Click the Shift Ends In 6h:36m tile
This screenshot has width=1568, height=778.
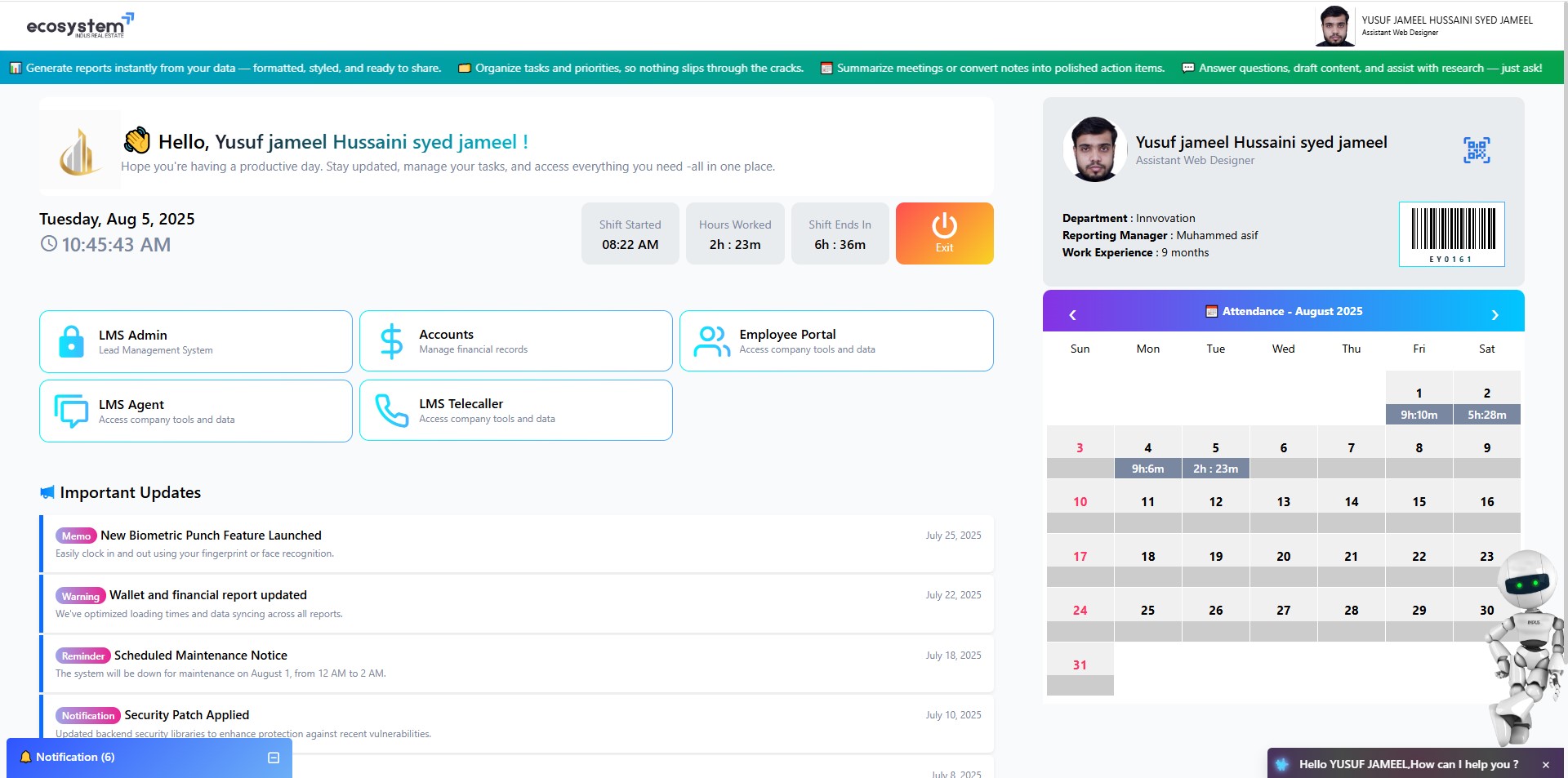coord(840,233)
